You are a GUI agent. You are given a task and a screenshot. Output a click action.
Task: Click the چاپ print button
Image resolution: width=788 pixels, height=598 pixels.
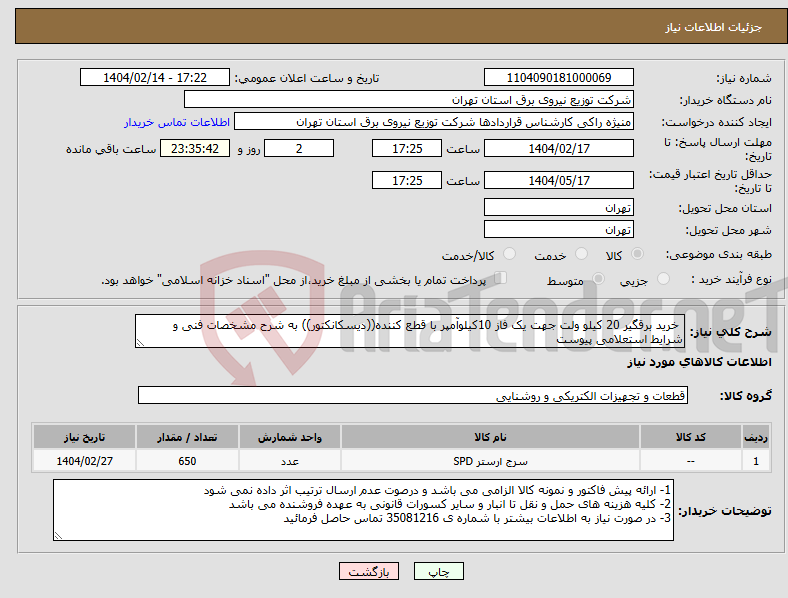[439, 571]
